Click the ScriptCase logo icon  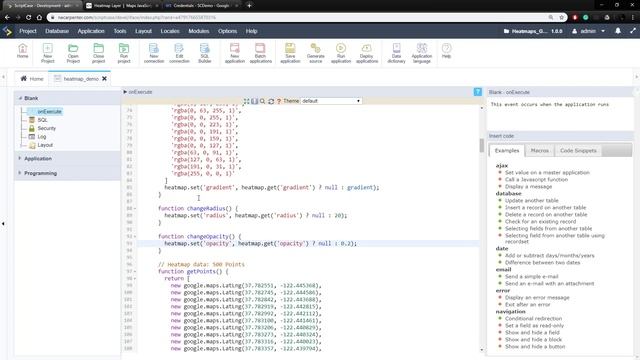point(7,31)
